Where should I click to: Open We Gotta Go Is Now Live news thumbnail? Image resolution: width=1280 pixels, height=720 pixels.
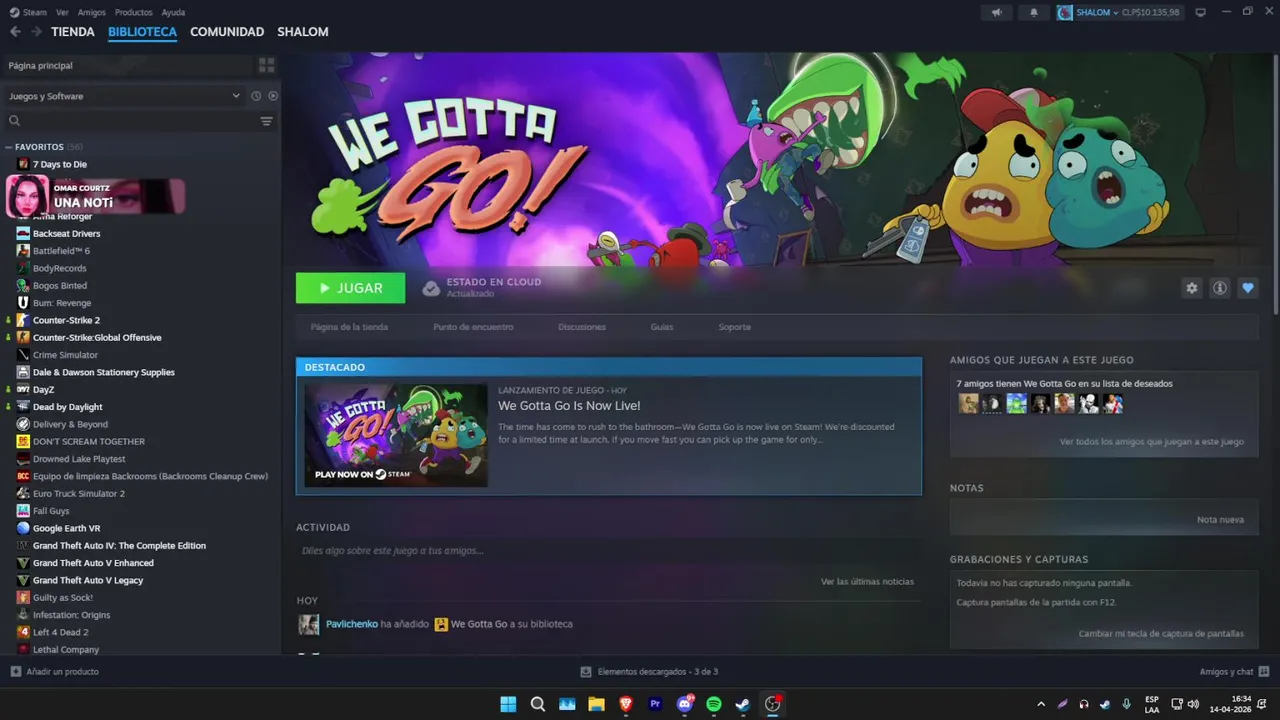[396, 435]
